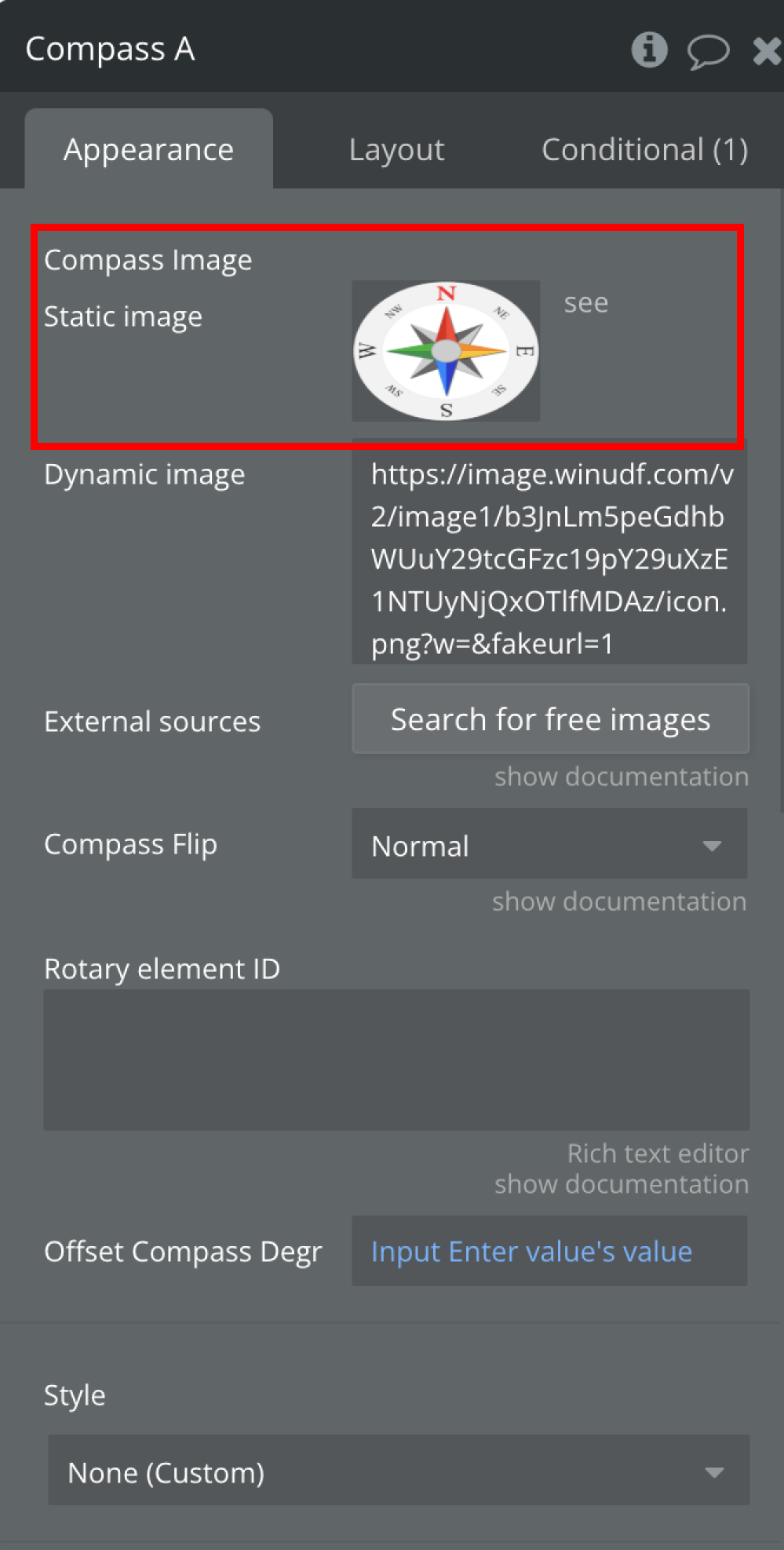Viewport: 784px width, 1550px height.
Task: Open the Rich text editor link
Action: 658,1153
